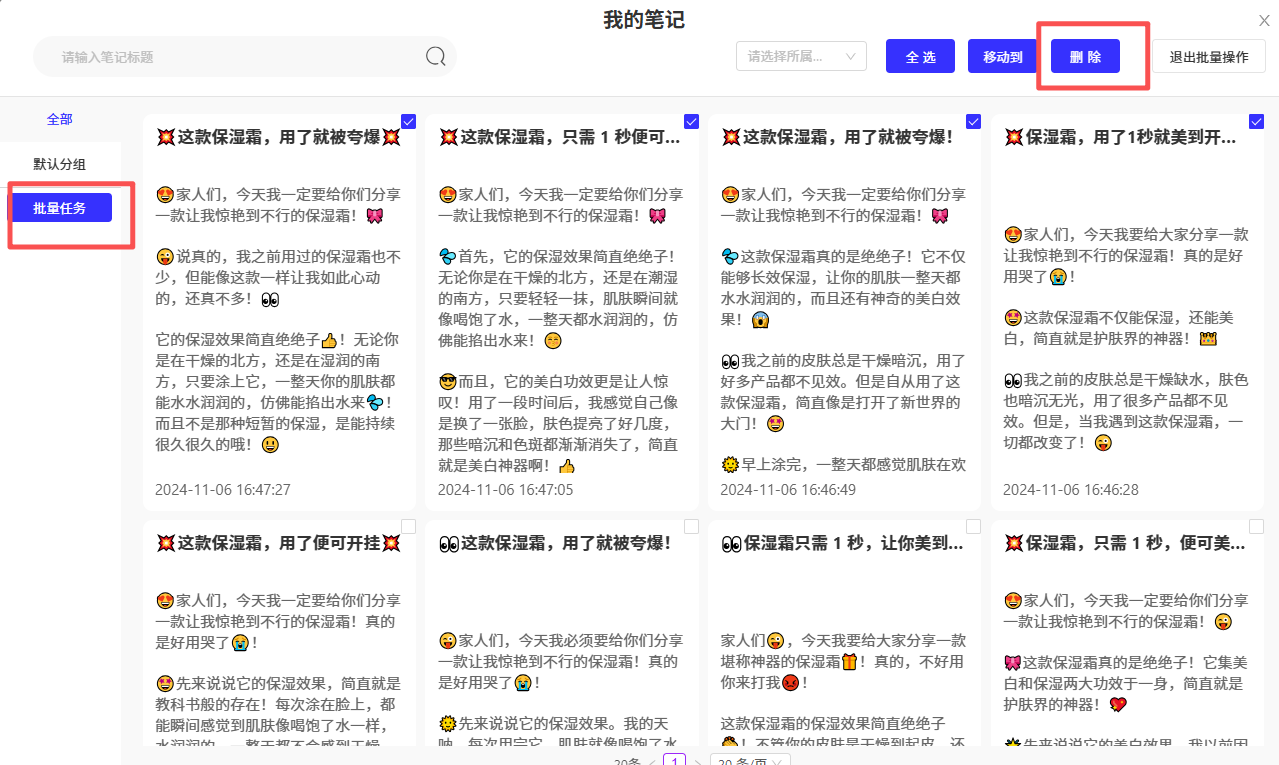The image size is (1279, 765).
Task: Check the 保湿霜只需 1 秒 note checkbox
Action: [x=974, y=526]
